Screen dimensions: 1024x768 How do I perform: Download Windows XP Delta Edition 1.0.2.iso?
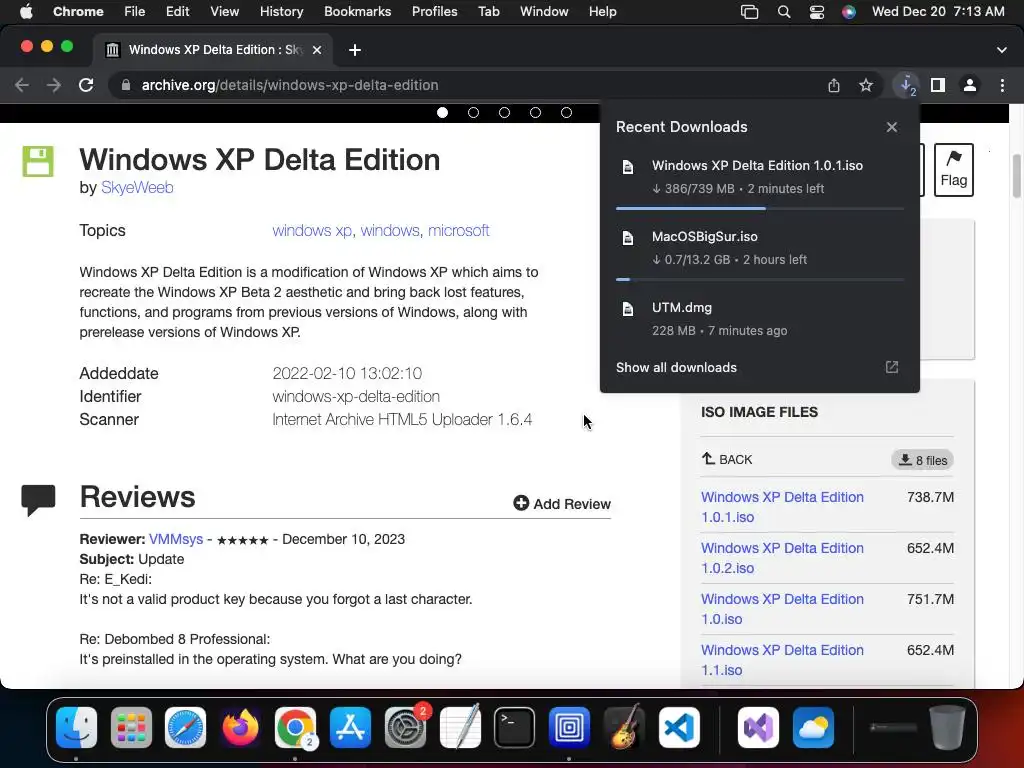(x=782, y=558)
